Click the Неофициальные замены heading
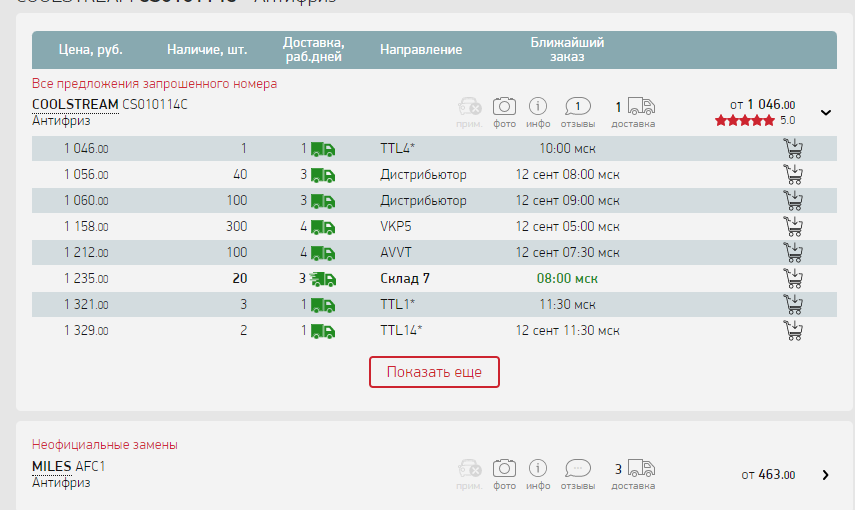The height and width of the screenshot is (510, 855). pos(105,445)
